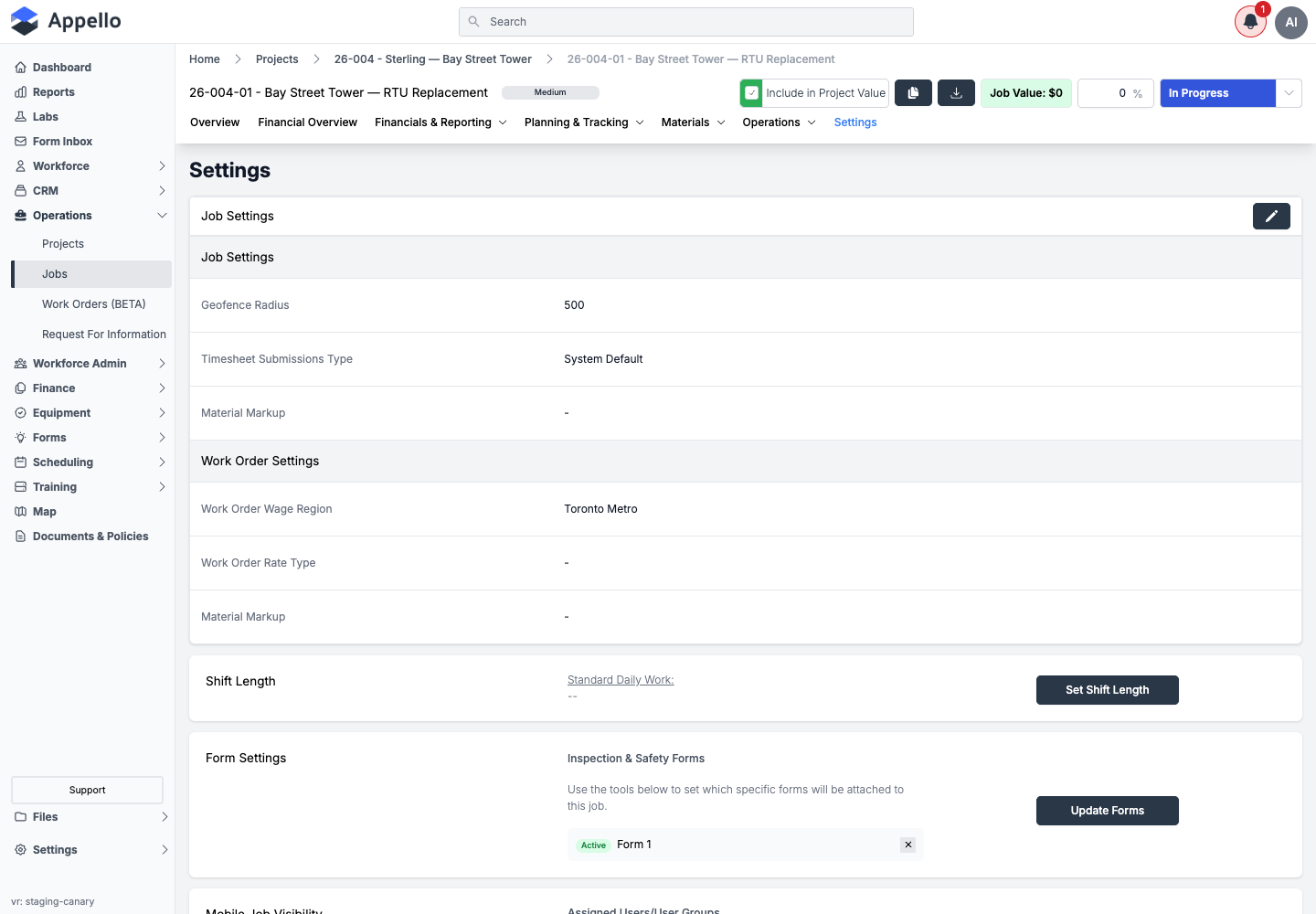Open the Sterling Bay Street Tower breadcrumb

point(433,59)
